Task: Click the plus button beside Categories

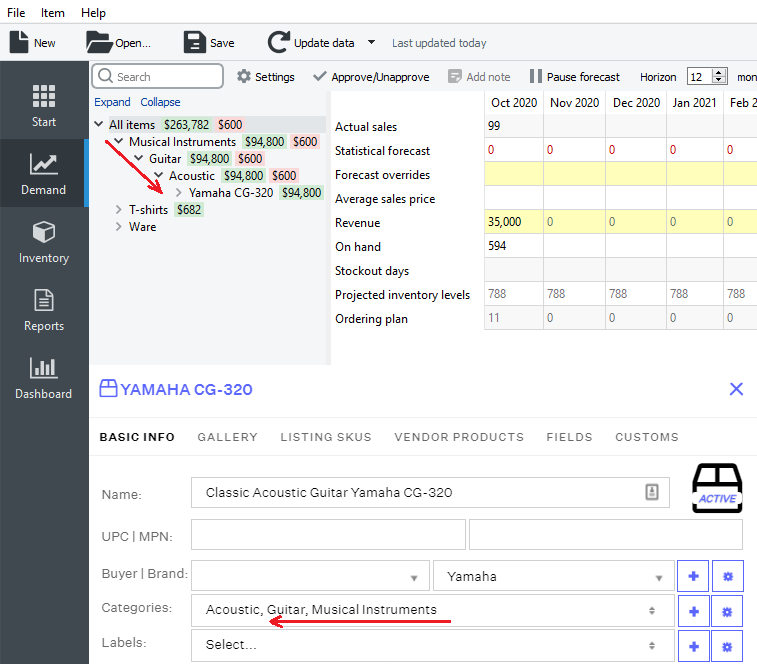Action: point(693,610)
